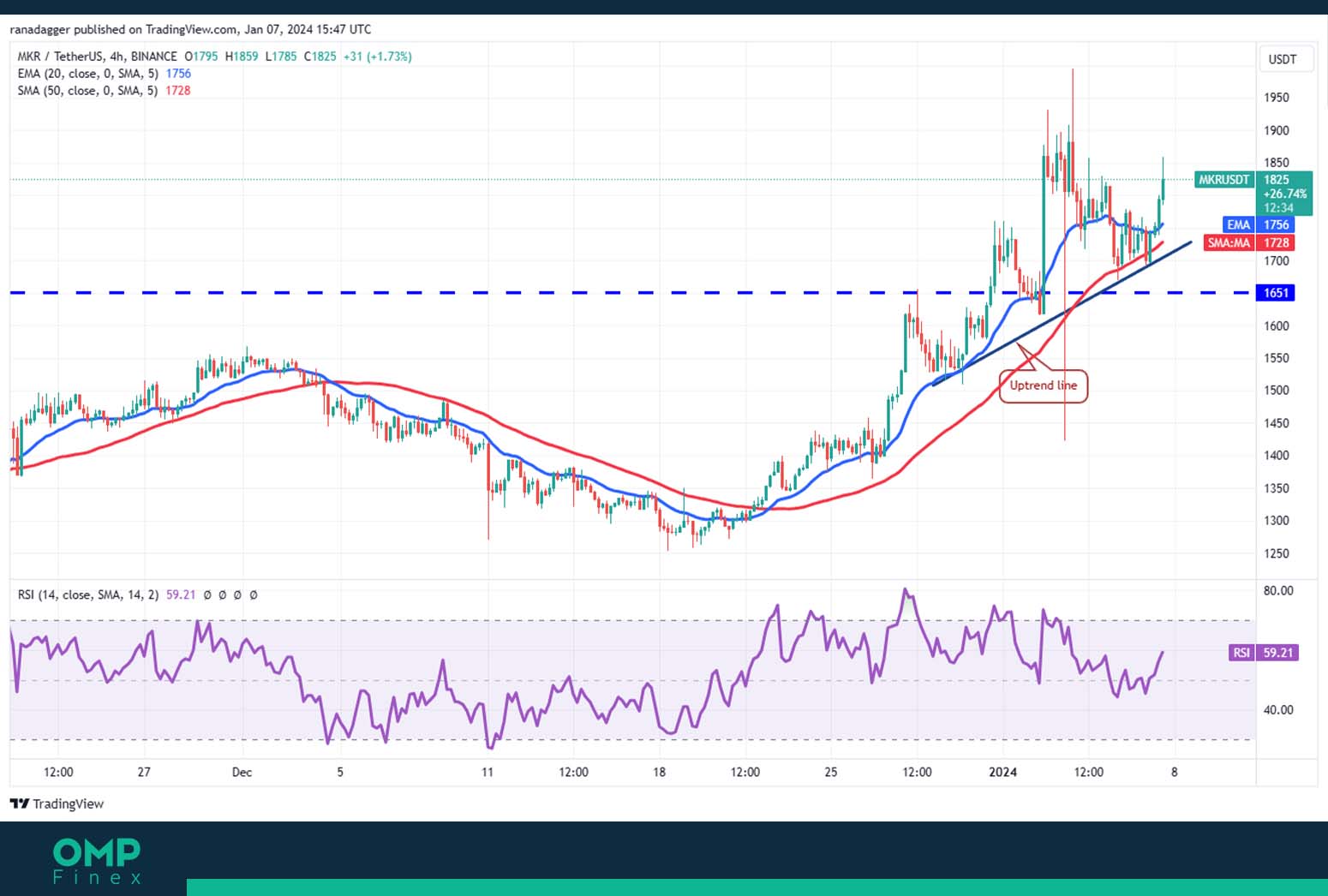Click the 1400 price axis label
The image size is (1328, 896).
(x=1277, y=455)
